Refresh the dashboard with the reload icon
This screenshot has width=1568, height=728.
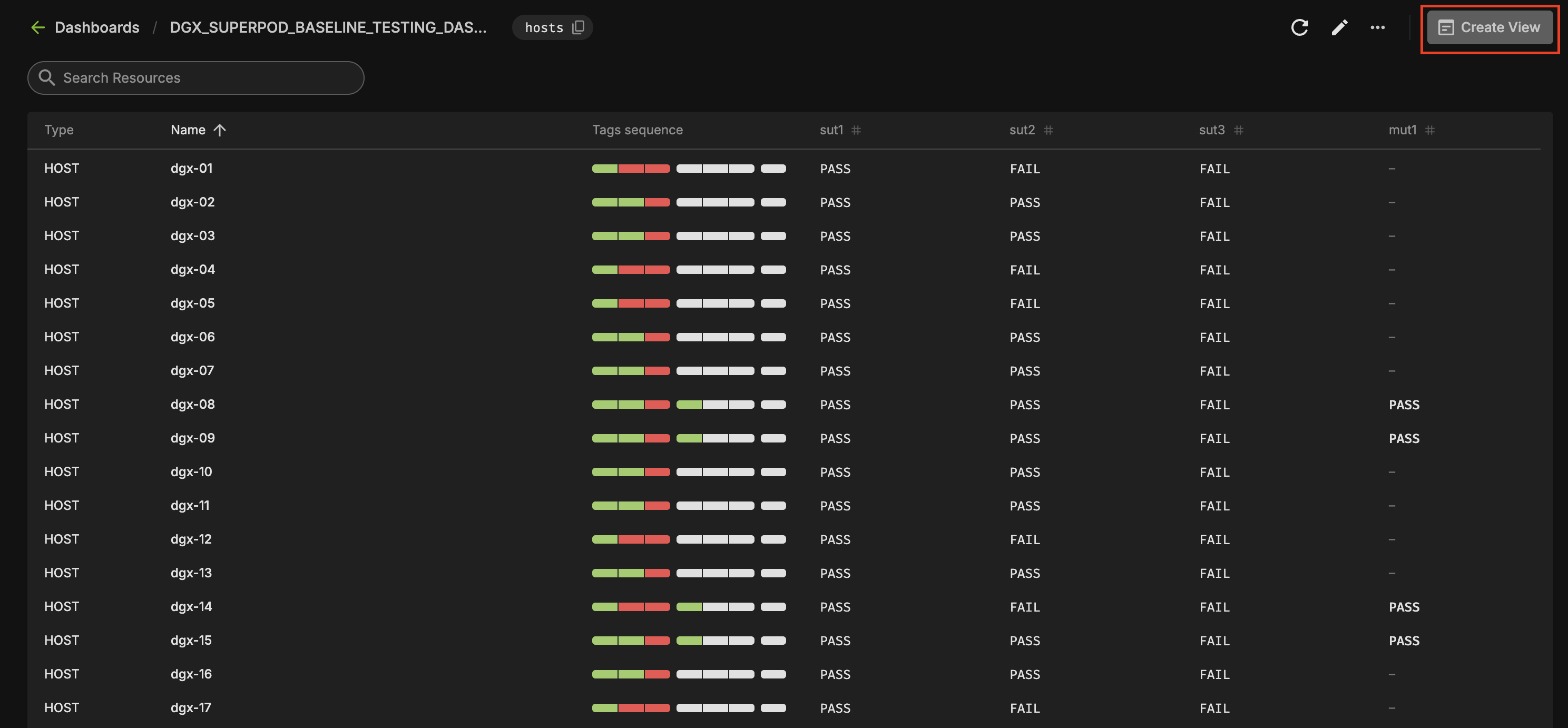coord(1300,27)
